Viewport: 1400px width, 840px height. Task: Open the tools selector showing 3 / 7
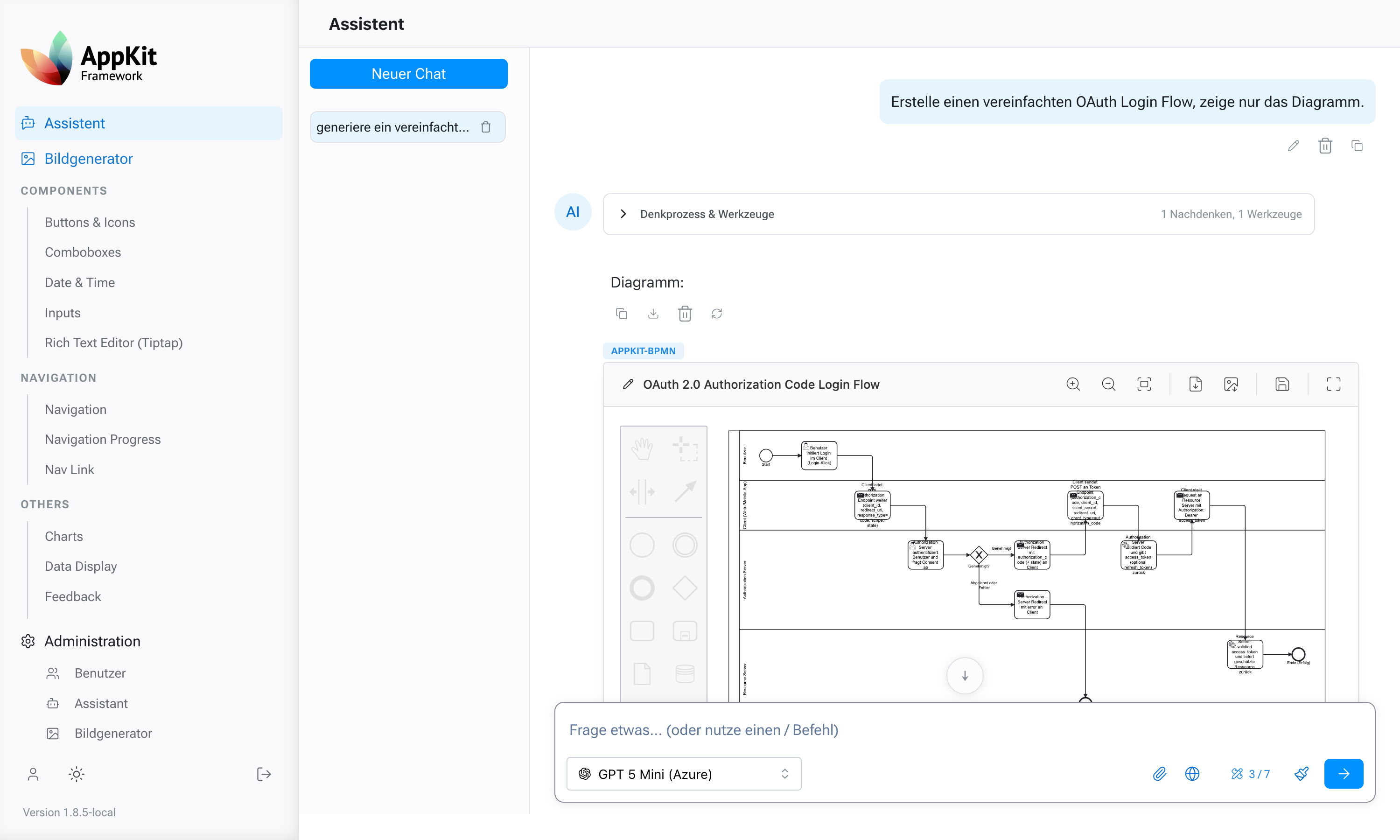[x=1250, y=774]
